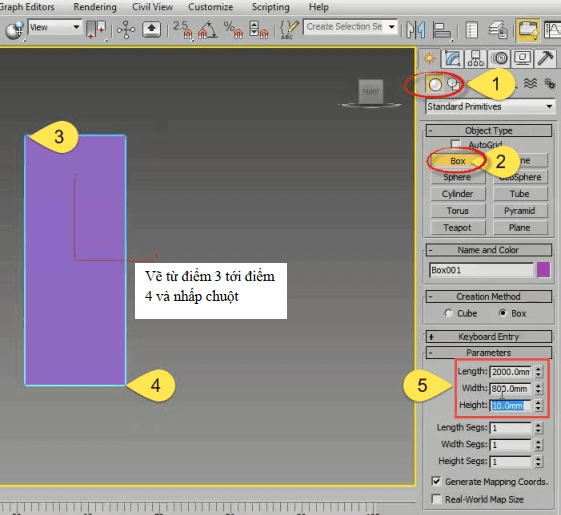Collapse the Parameters rollout
This screenshot has height=515, width=561.
(x=488, y=353)
